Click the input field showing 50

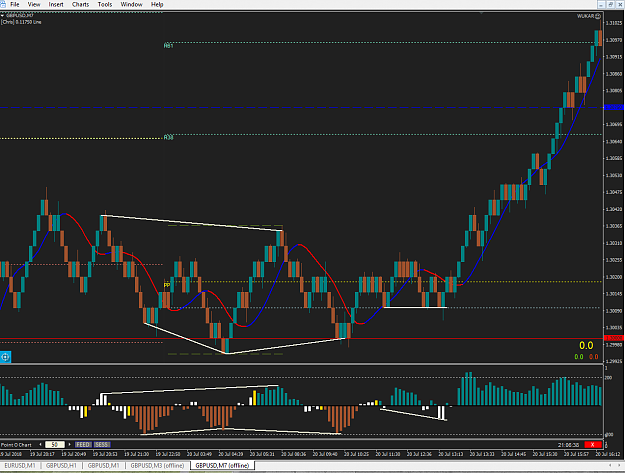coord(55,444)
